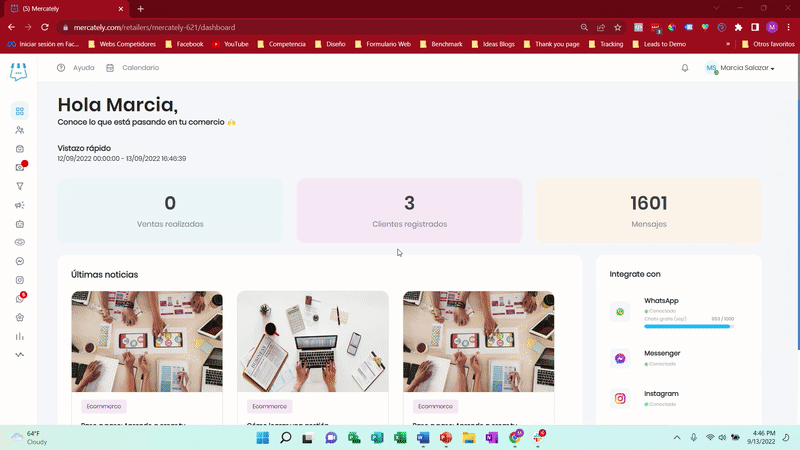Image resolution: width=800 pixels, height=450 pixels.
Task: Open the funnel icon in sidebar
Action: (x=19, y=186)
